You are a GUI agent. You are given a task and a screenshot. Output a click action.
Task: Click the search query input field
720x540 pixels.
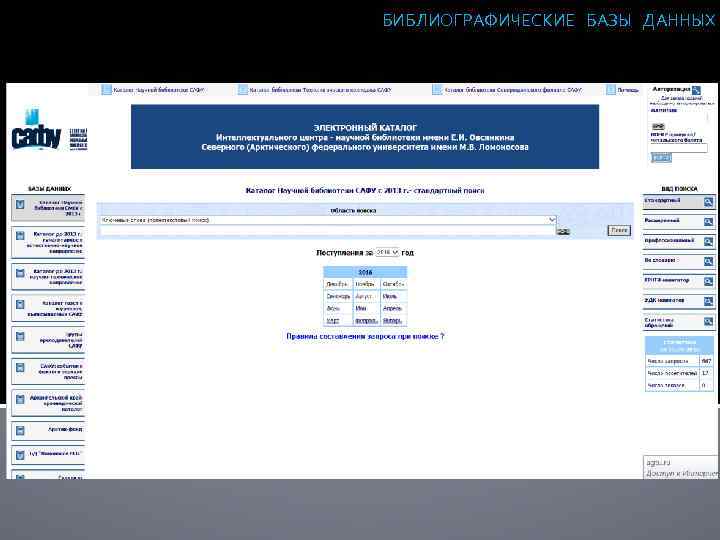[327, 231]
